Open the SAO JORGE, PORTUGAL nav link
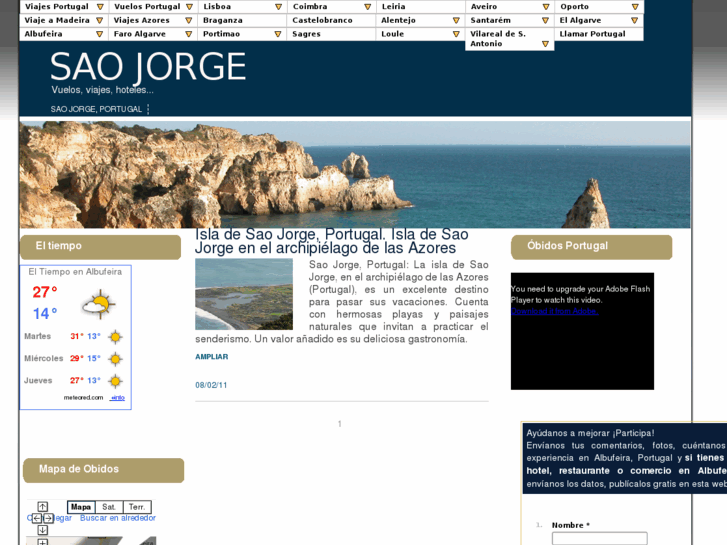727x545 pixels. (x=96, y=109)
